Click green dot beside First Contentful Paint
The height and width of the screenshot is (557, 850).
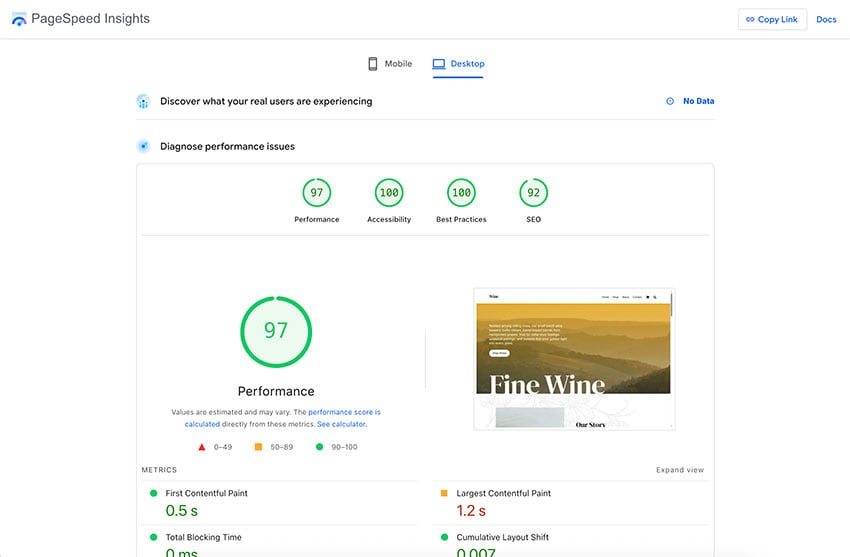tap(153, 493)
